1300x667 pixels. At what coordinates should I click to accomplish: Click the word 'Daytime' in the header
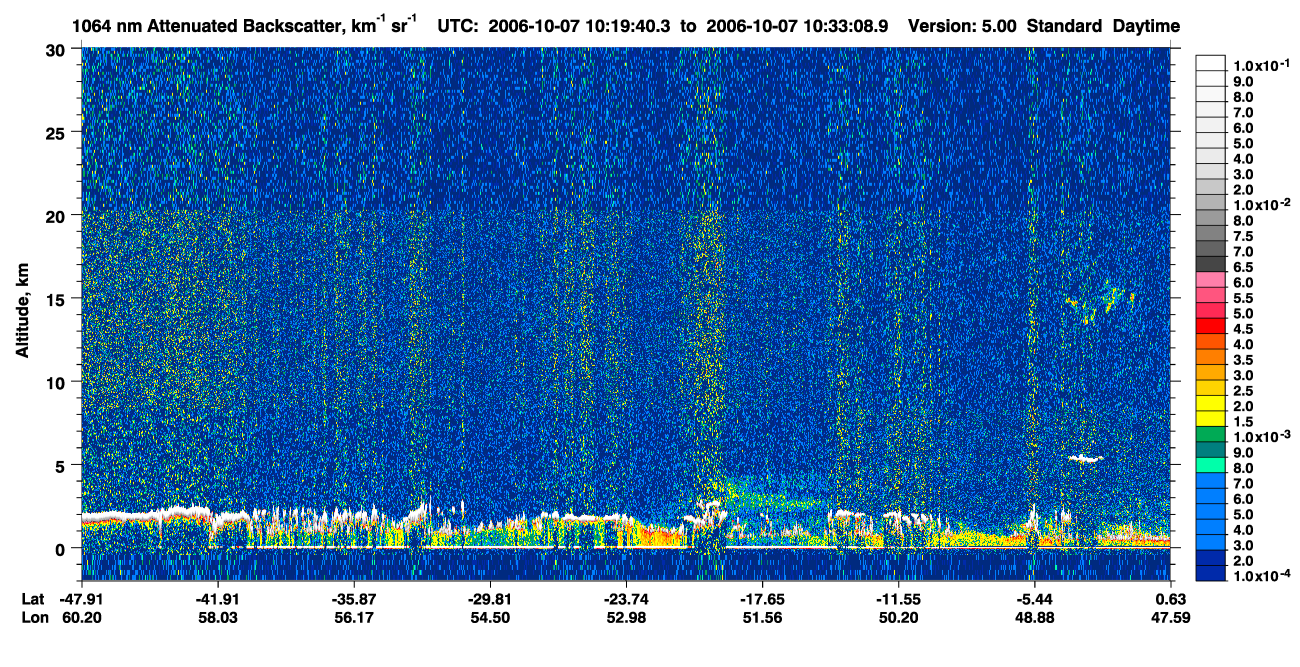pyautogui.click(x=1146, y=26)
